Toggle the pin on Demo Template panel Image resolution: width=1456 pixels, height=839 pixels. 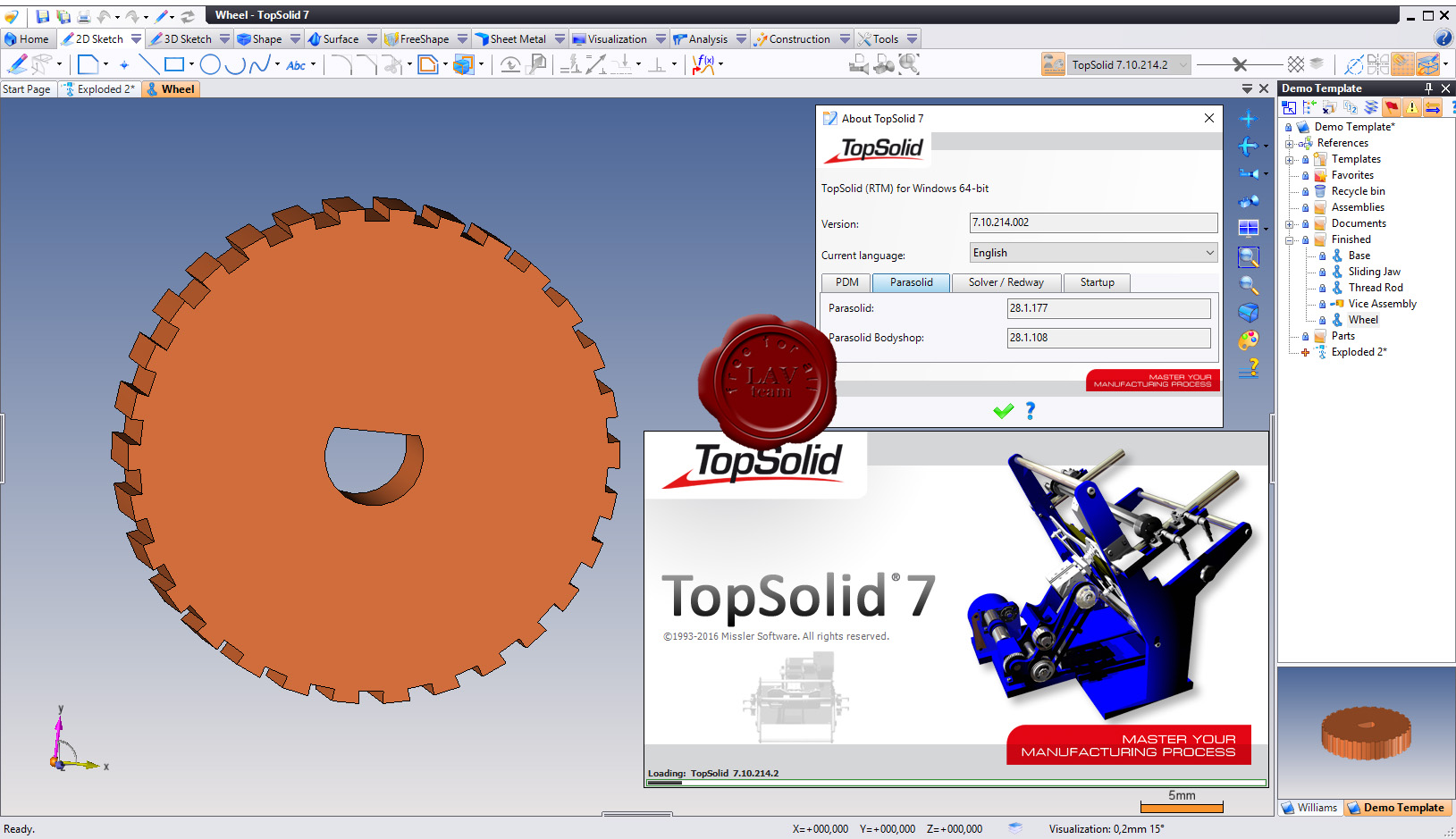pyautogui.click(x=1428, y=88)
